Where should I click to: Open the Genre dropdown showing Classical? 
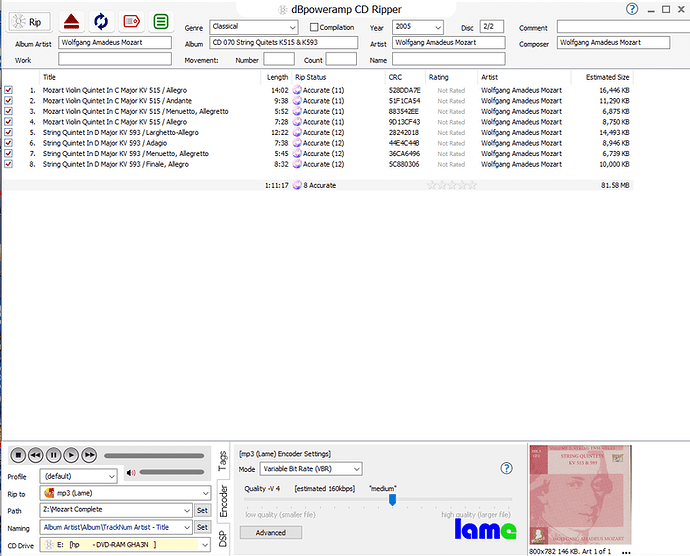254,27
